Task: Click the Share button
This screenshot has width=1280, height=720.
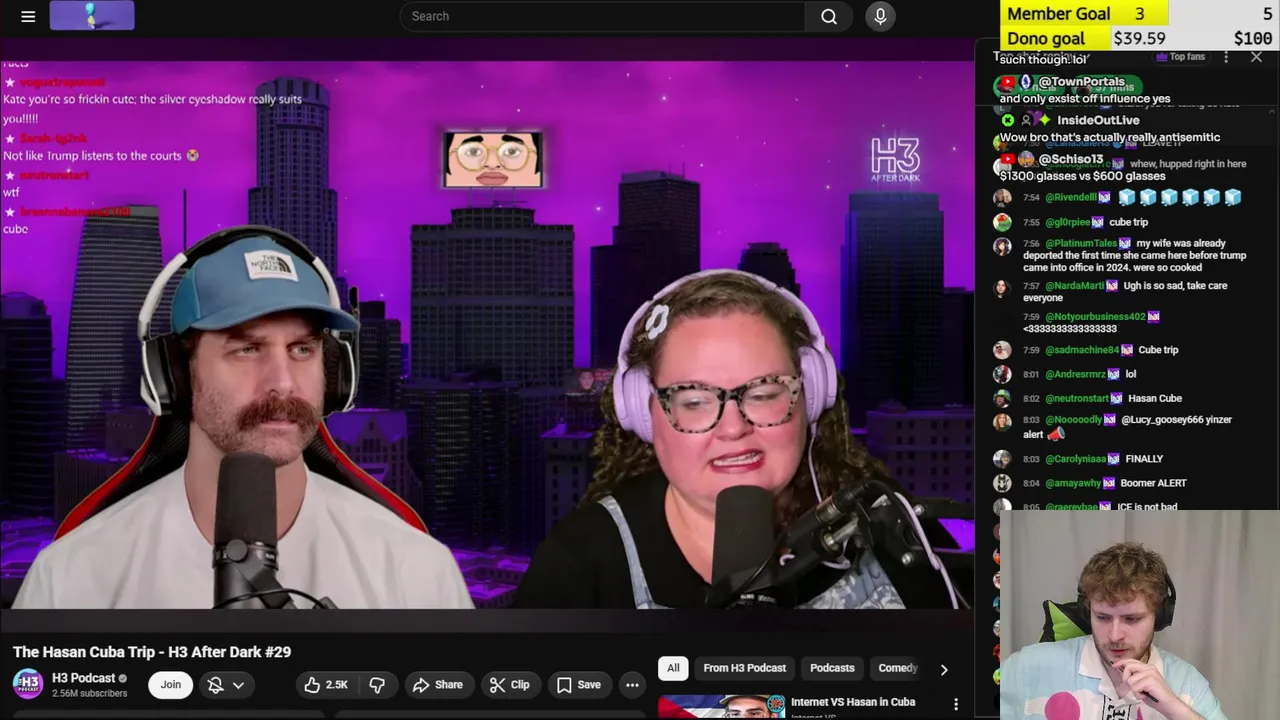Action: (438, 685)
